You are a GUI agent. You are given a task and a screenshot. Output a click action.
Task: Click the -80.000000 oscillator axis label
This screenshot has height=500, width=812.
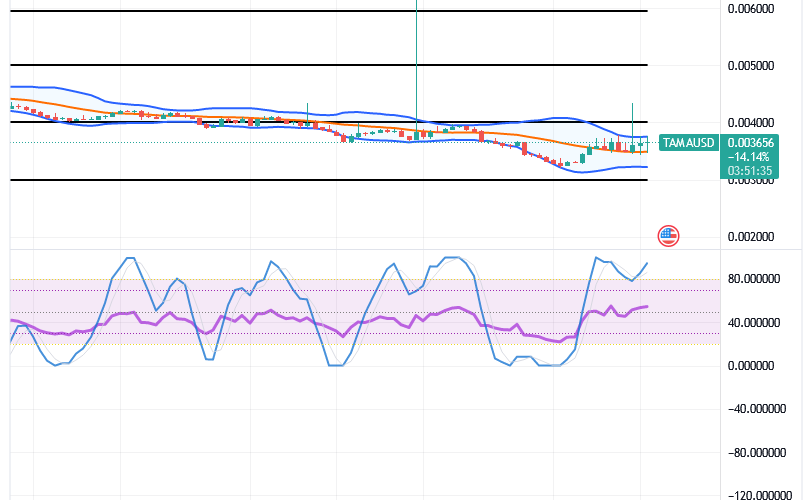pyautogui.click(x=757, y=453)
